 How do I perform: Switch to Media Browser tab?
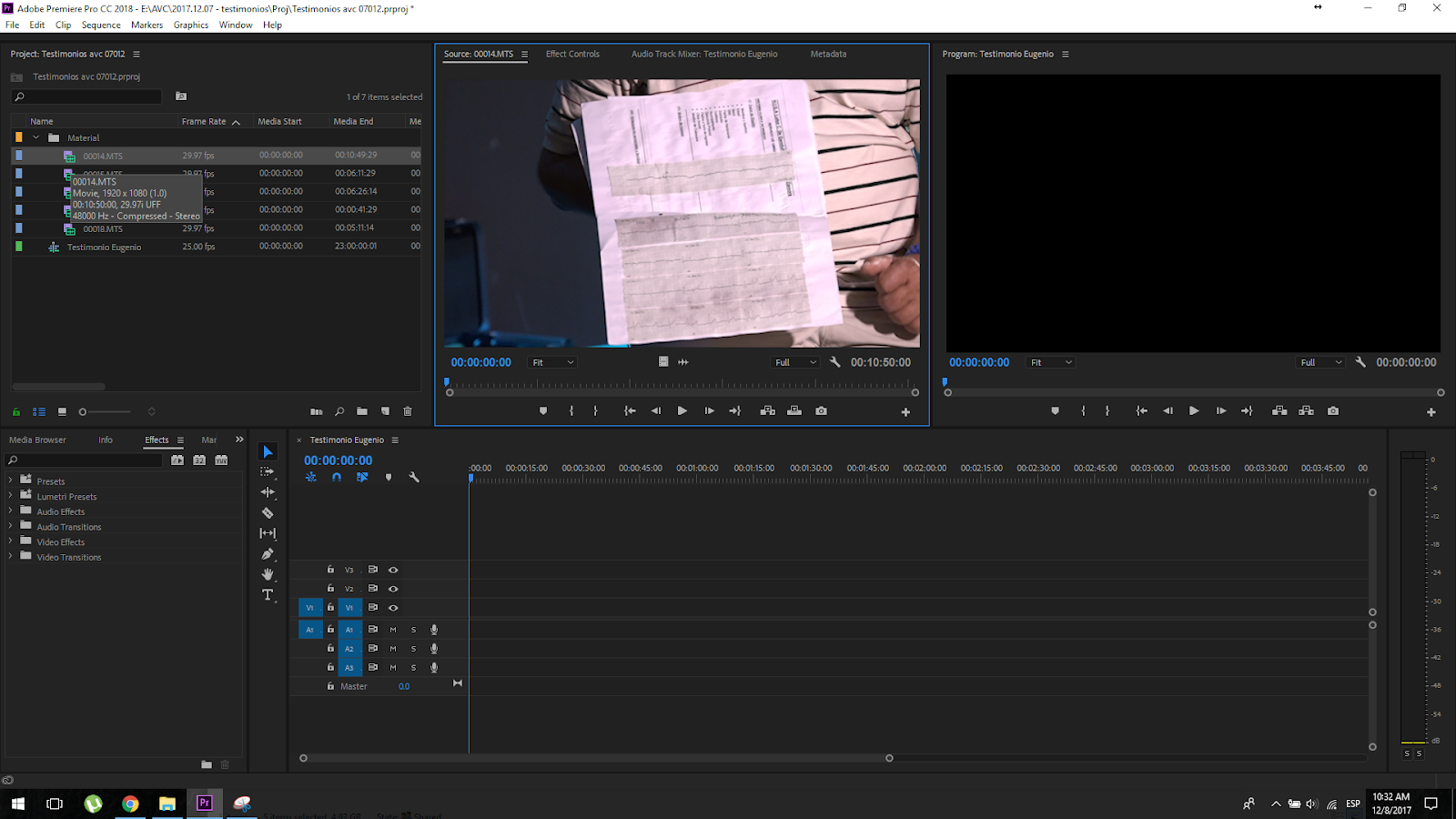(x=37, y=440)
